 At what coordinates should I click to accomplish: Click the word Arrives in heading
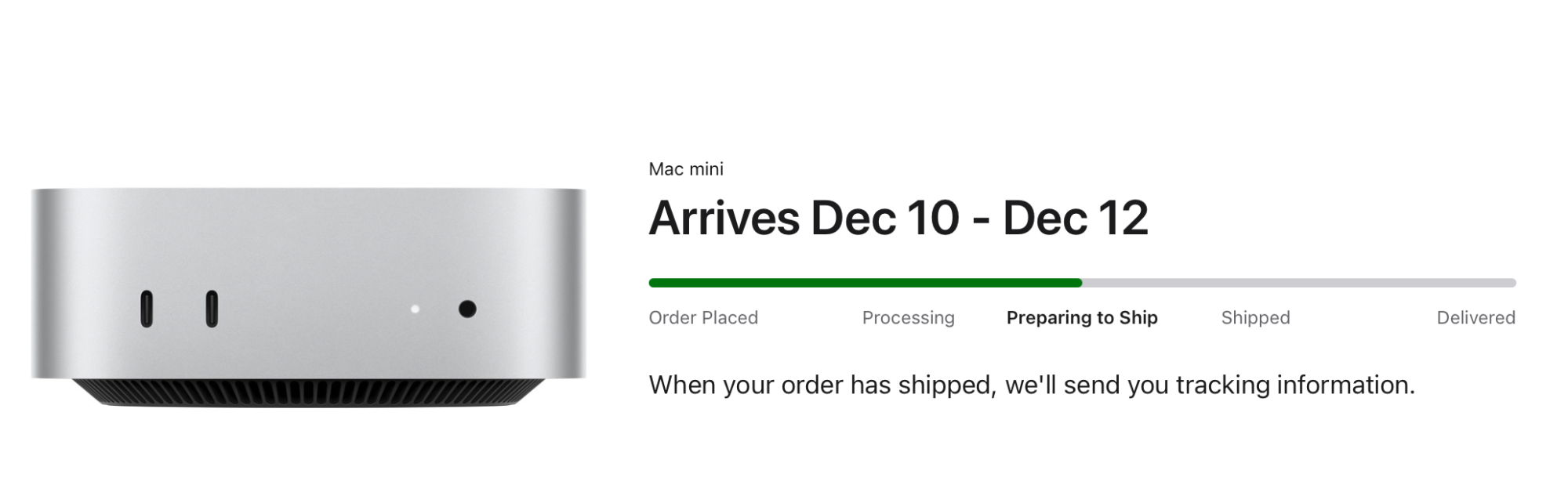tap(725, 218)
